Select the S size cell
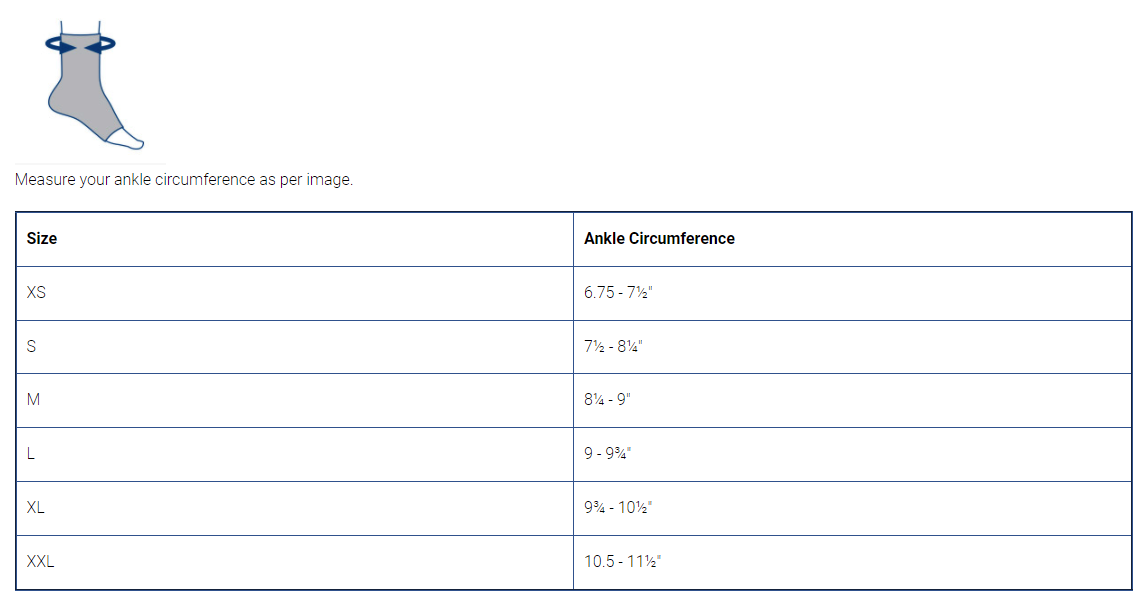Screen dimensions: 1148x607 tap(32, 346)
